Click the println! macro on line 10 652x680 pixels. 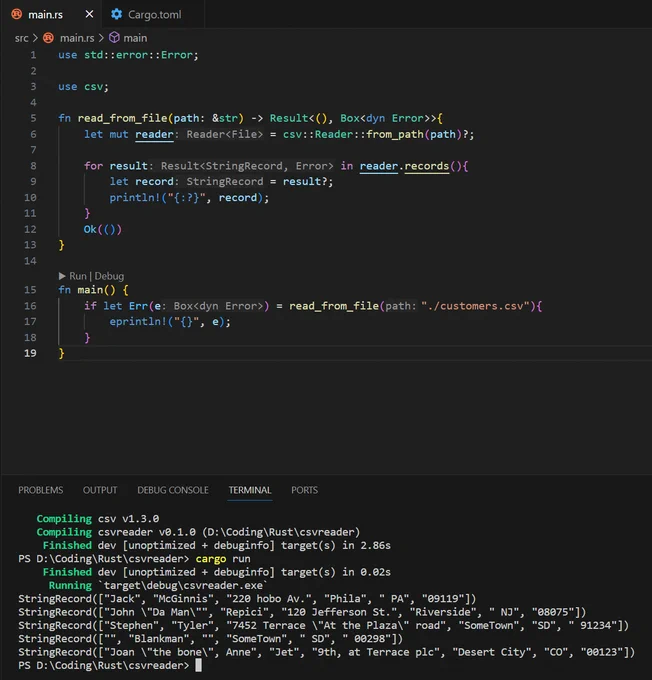pyautogui.click(x=135, y=198)
